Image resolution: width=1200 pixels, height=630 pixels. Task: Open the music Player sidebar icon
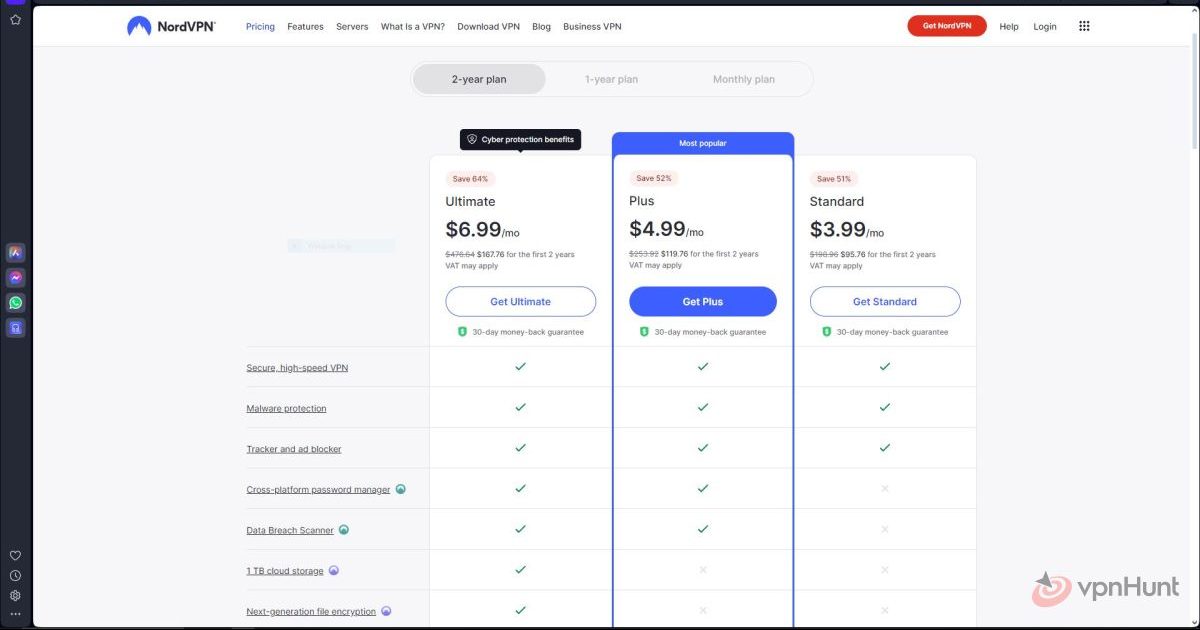(x=15, y=328)
